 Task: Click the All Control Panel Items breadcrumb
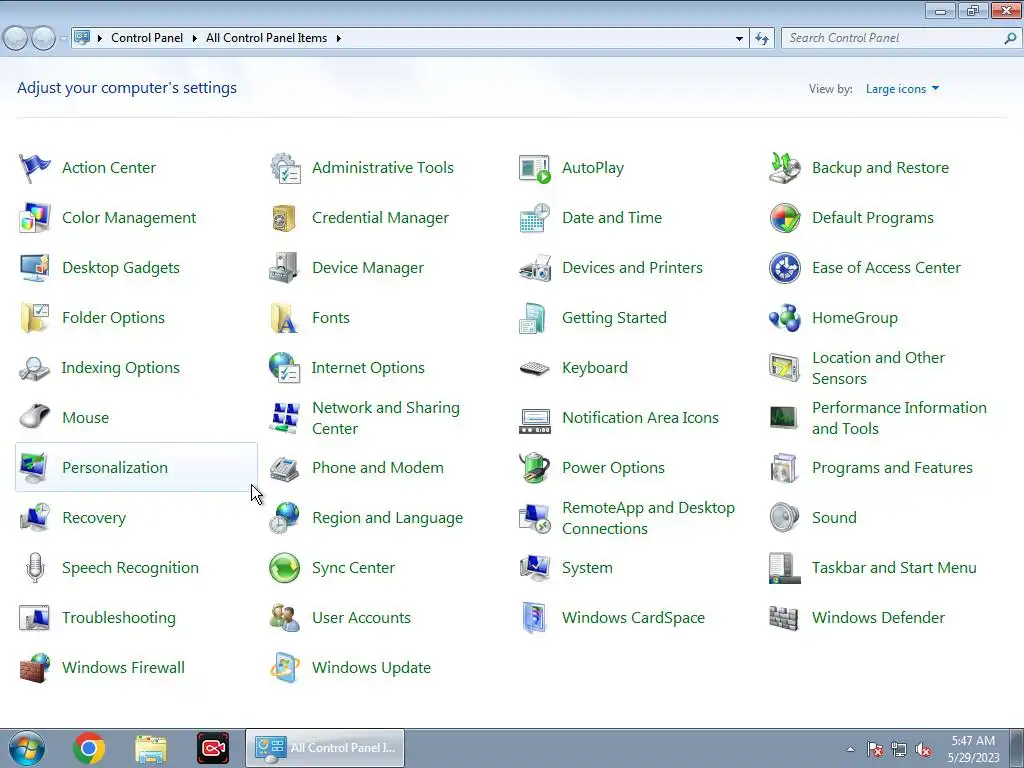pyautogui.click(x=266, y=38)
